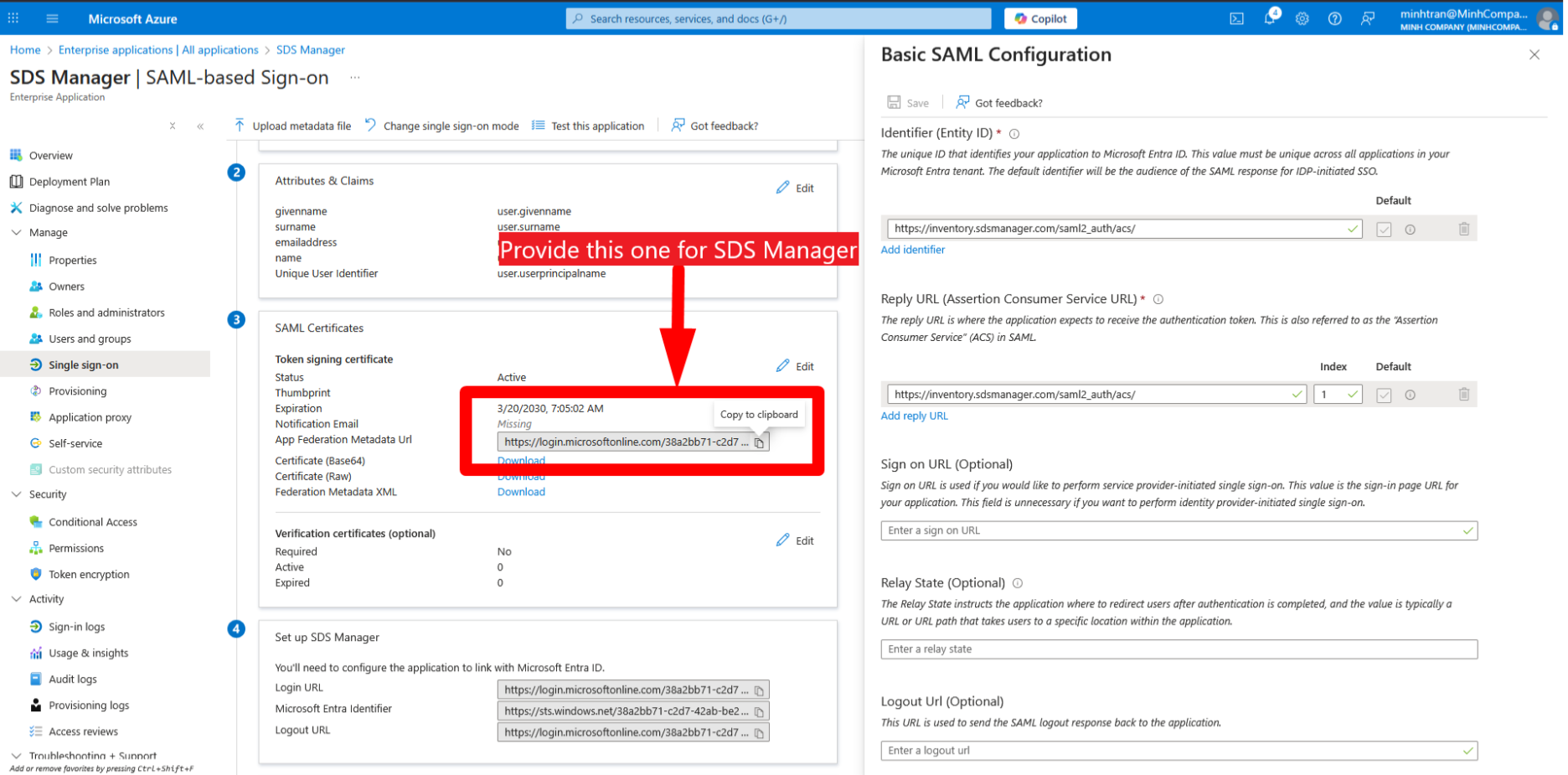
Task: Copy the Login URL to clipboard
Action: click(x=759, y=690)
